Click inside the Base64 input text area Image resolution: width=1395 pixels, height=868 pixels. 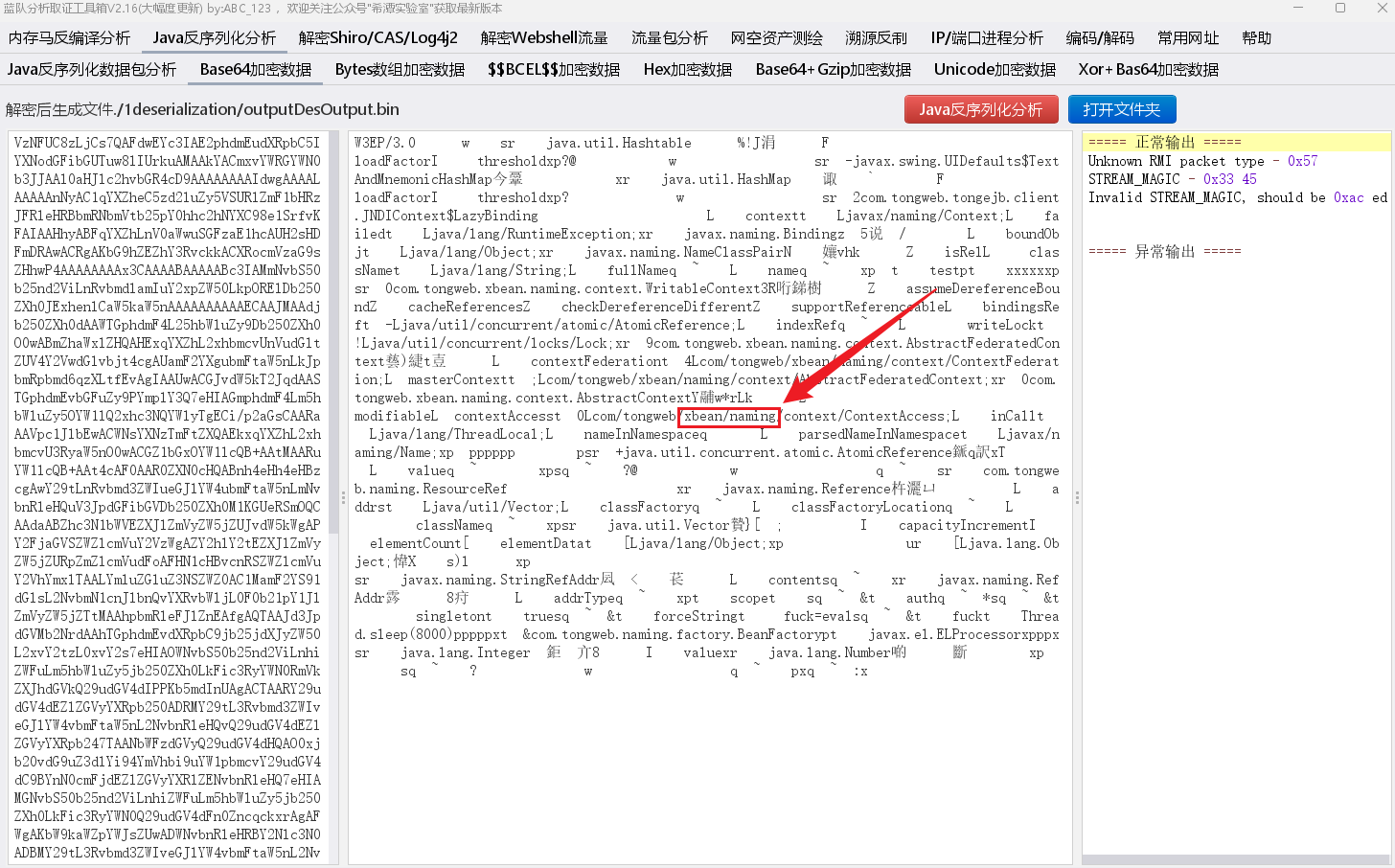point(168,479)
